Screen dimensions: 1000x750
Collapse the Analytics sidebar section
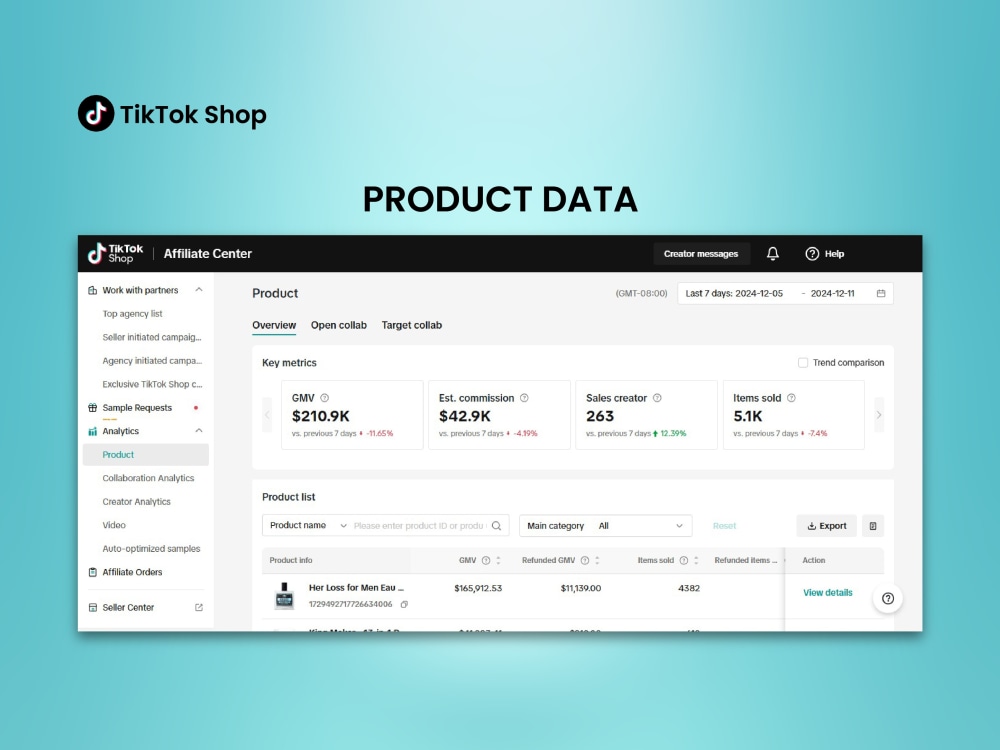(x=198, y=431)
